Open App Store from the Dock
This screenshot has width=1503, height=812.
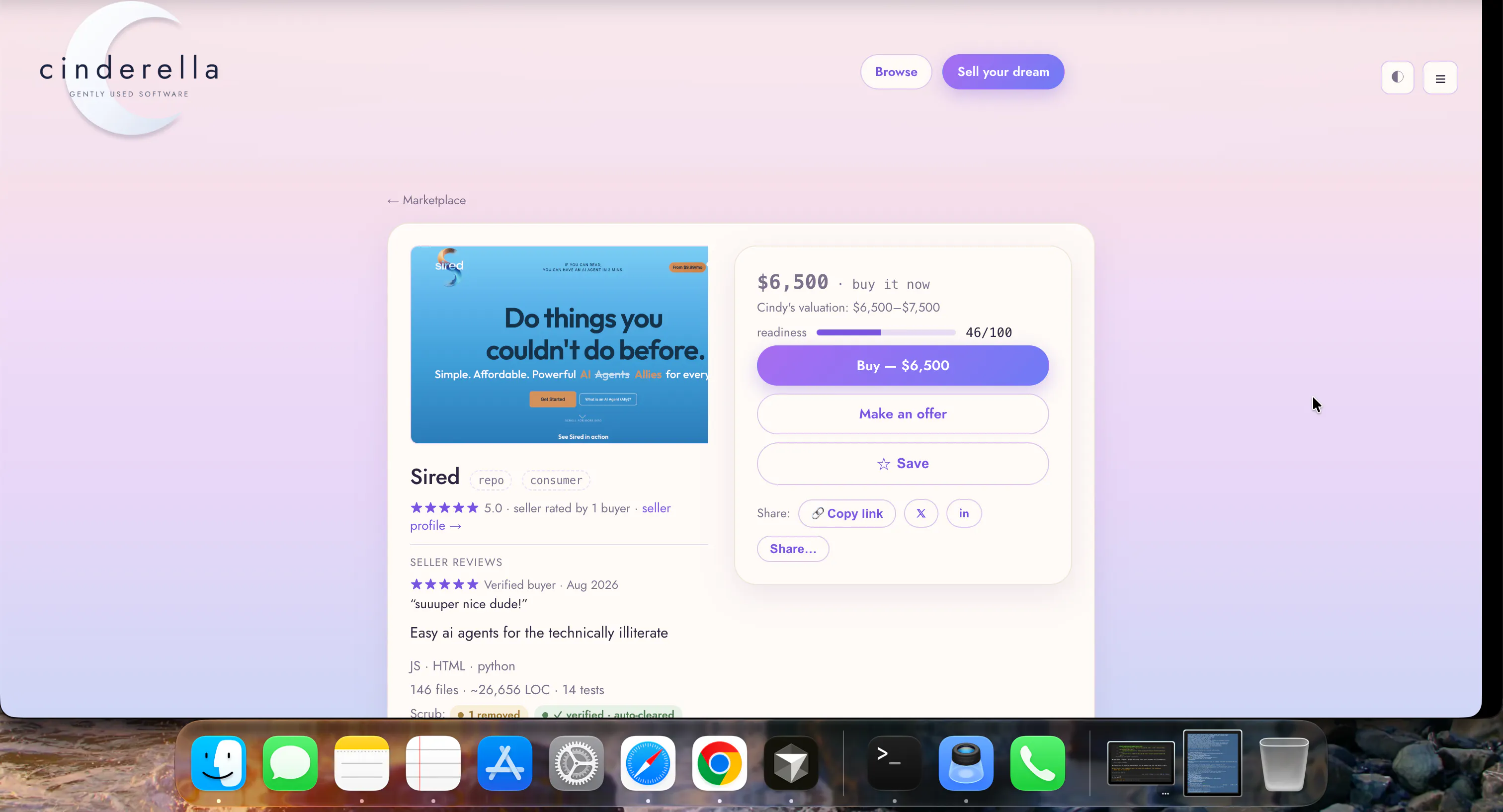[x=504, y=763]
